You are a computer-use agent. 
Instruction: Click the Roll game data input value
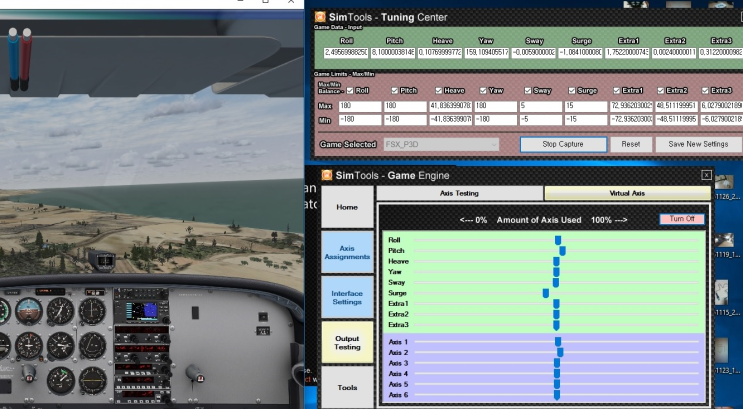click(346, 53)
